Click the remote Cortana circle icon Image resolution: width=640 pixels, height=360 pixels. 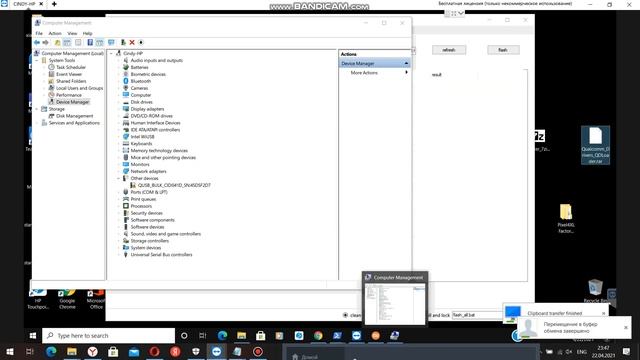184,336
